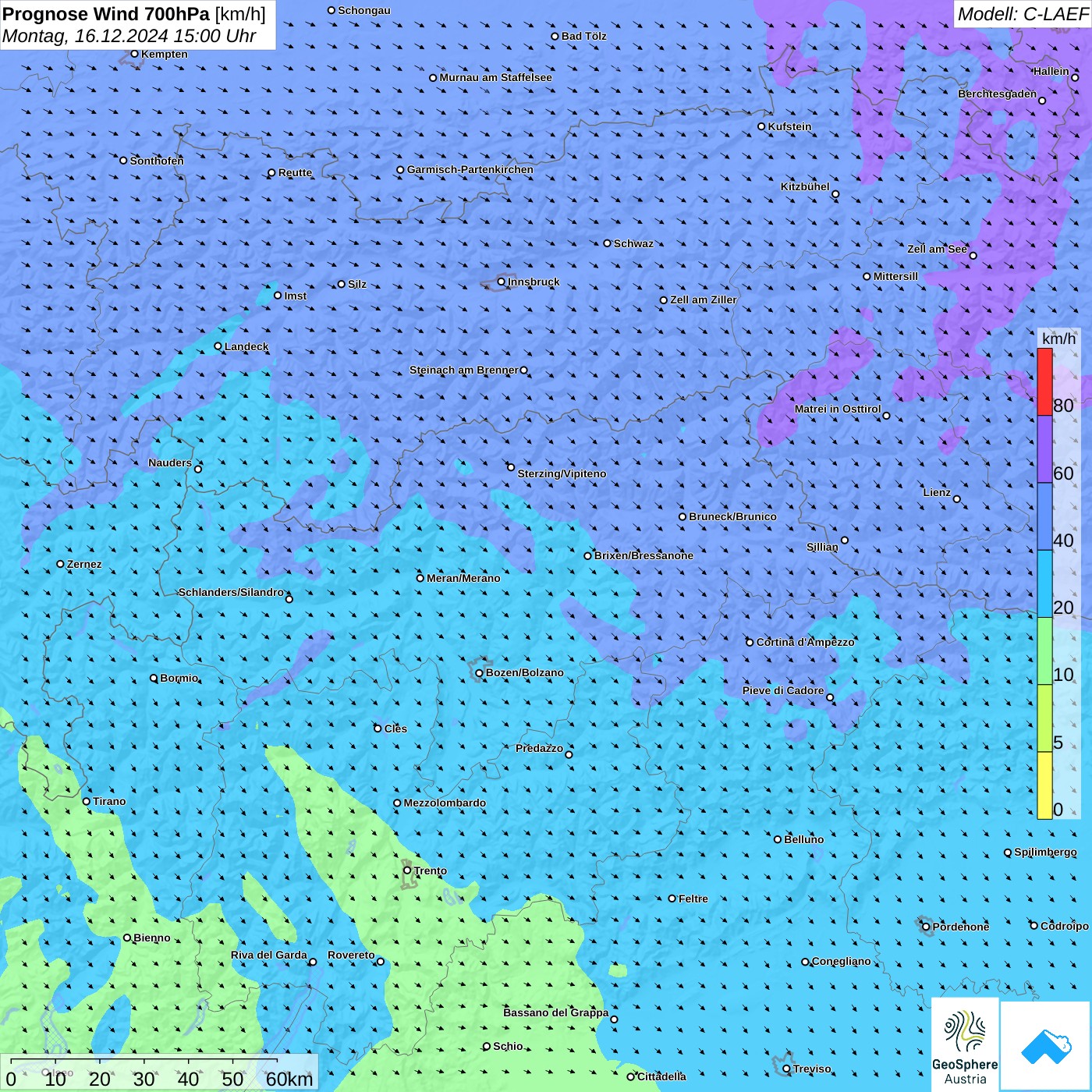
Task: Click the Kempten city marker dot
Action: click(135, 54)
